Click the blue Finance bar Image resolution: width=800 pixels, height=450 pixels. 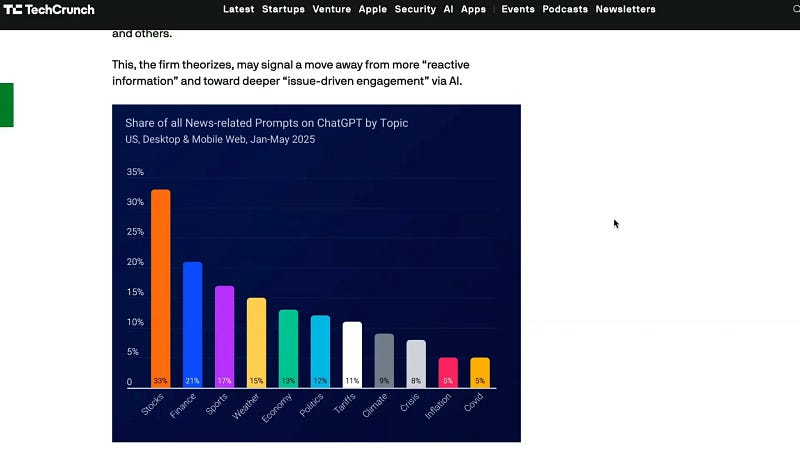[x=193, y=324]
